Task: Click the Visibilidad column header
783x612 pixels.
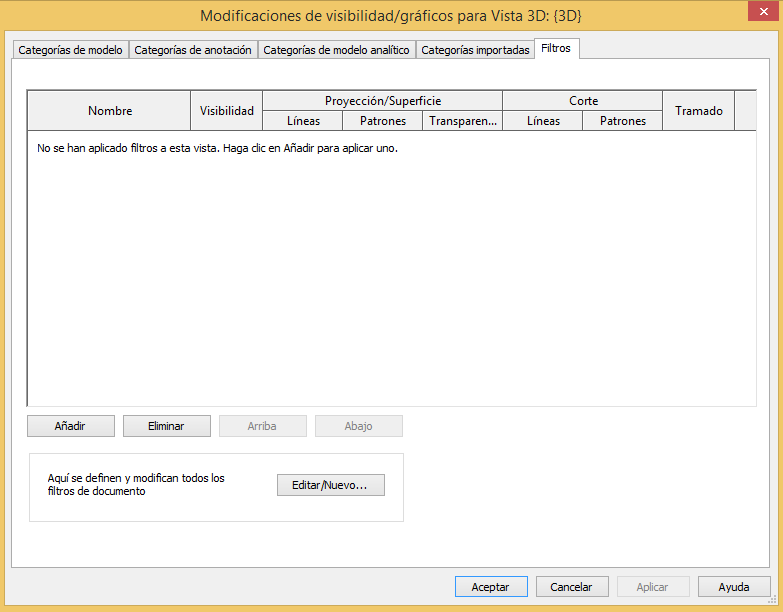Action: [x=227, y=111]
